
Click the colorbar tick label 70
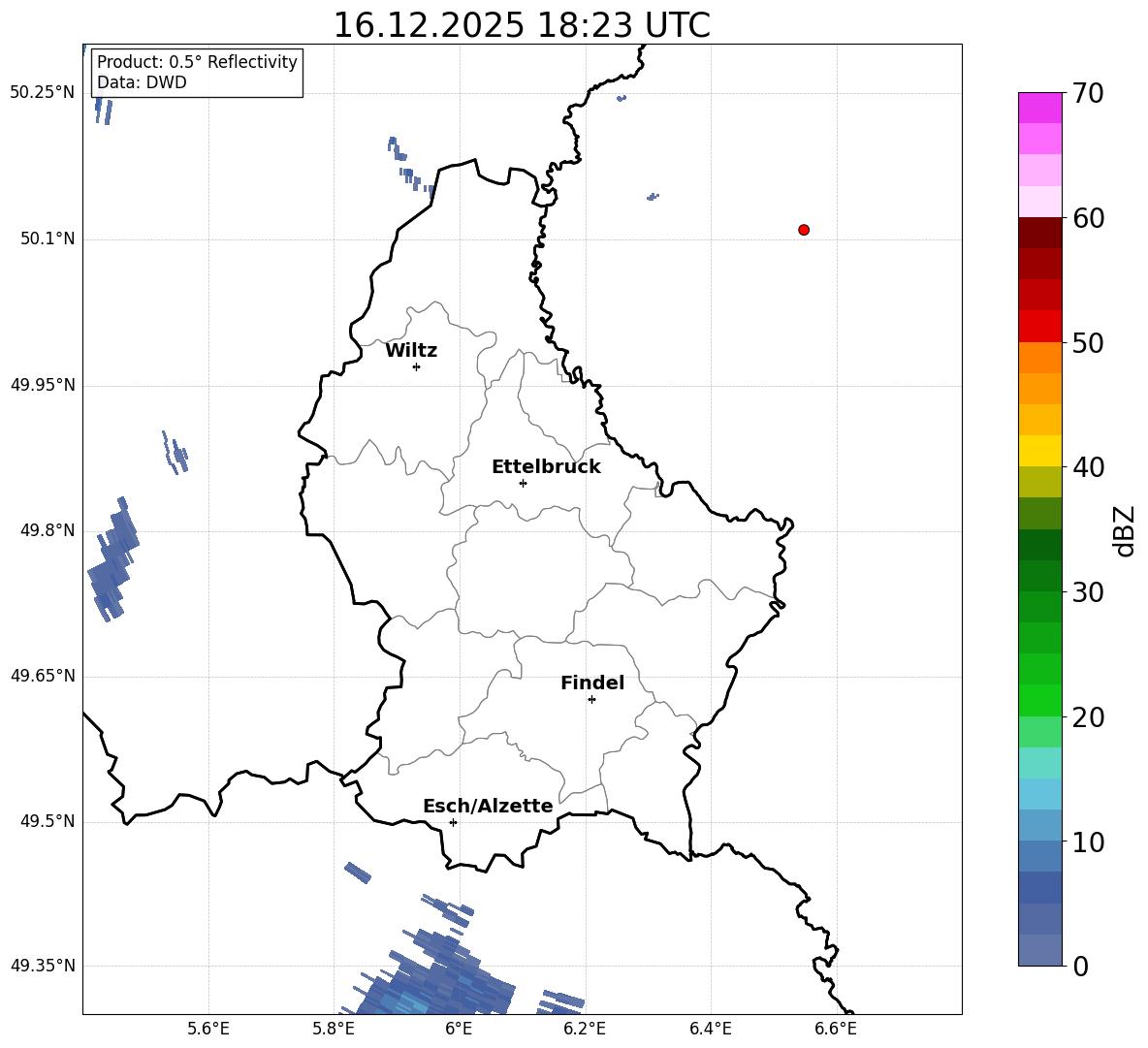(1088, 93)
